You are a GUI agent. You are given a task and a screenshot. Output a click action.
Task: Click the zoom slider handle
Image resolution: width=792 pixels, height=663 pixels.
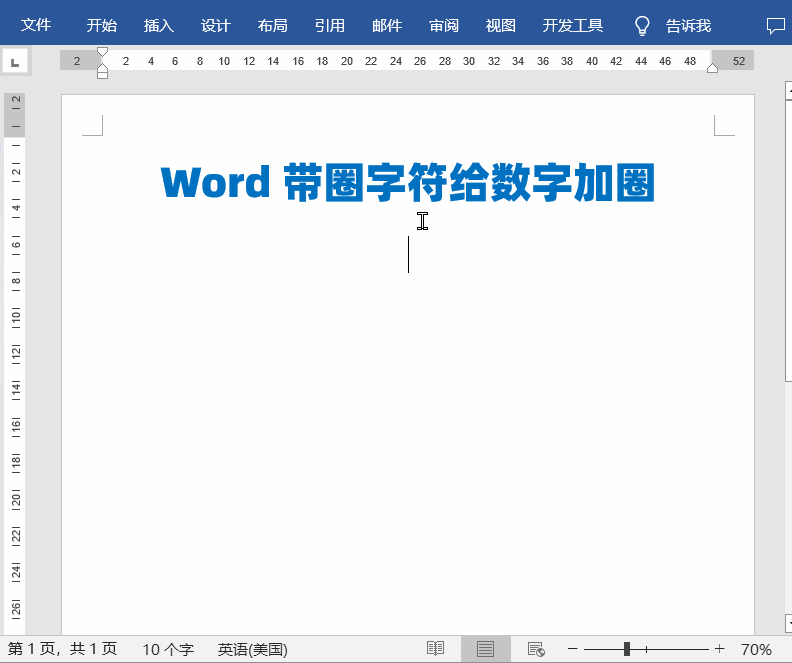coord(627,649)
